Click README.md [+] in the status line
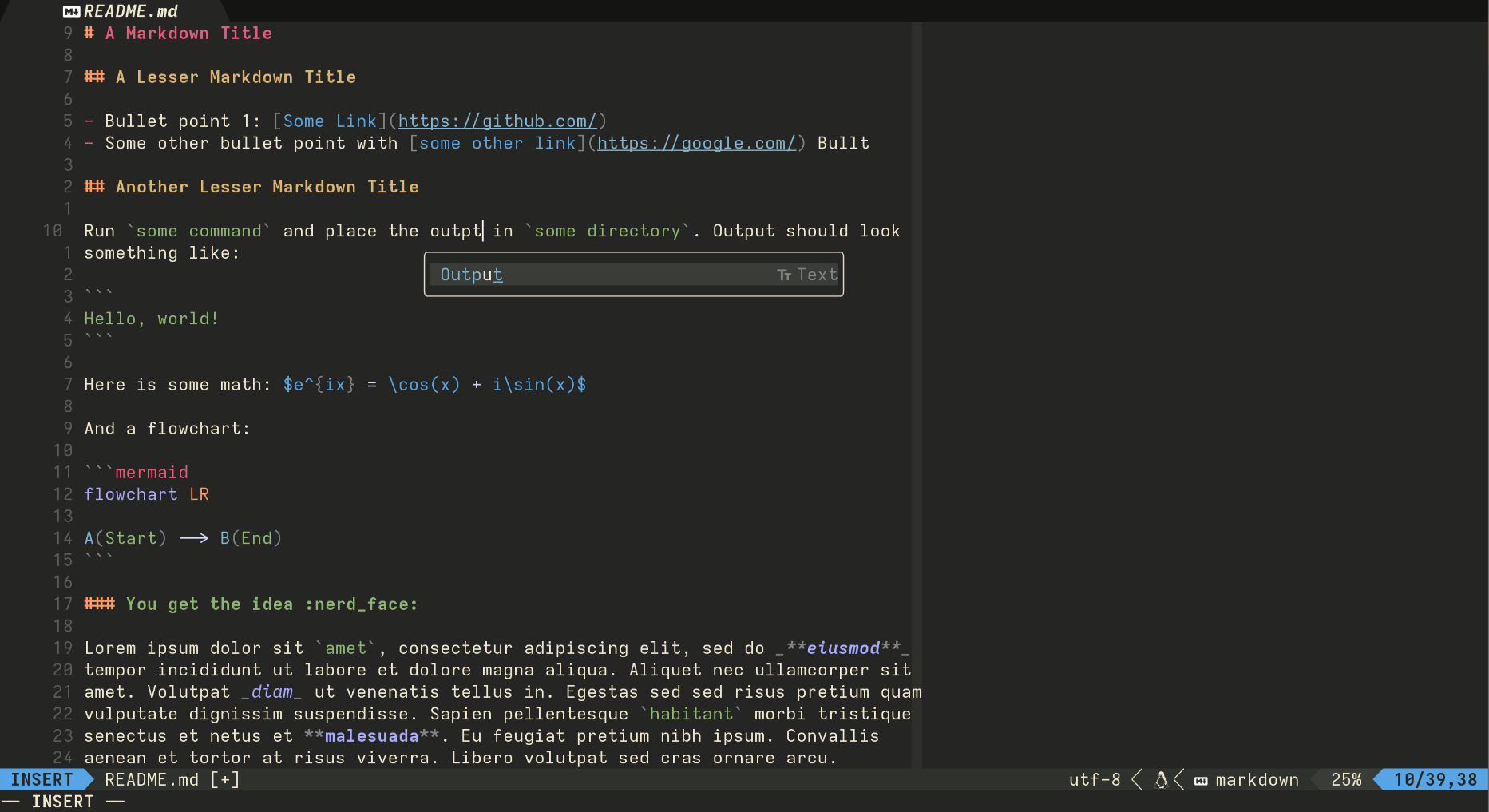The image size is (1489, 812). point(170,780)
